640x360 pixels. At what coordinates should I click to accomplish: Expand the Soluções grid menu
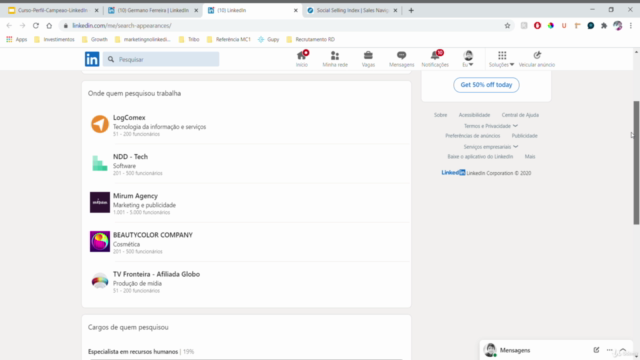click(x=502, y=59)
